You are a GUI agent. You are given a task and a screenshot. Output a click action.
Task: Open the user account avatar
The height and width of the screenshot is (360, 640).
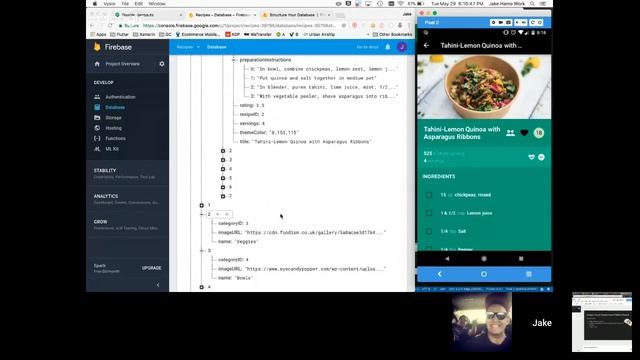pos(402,47)
